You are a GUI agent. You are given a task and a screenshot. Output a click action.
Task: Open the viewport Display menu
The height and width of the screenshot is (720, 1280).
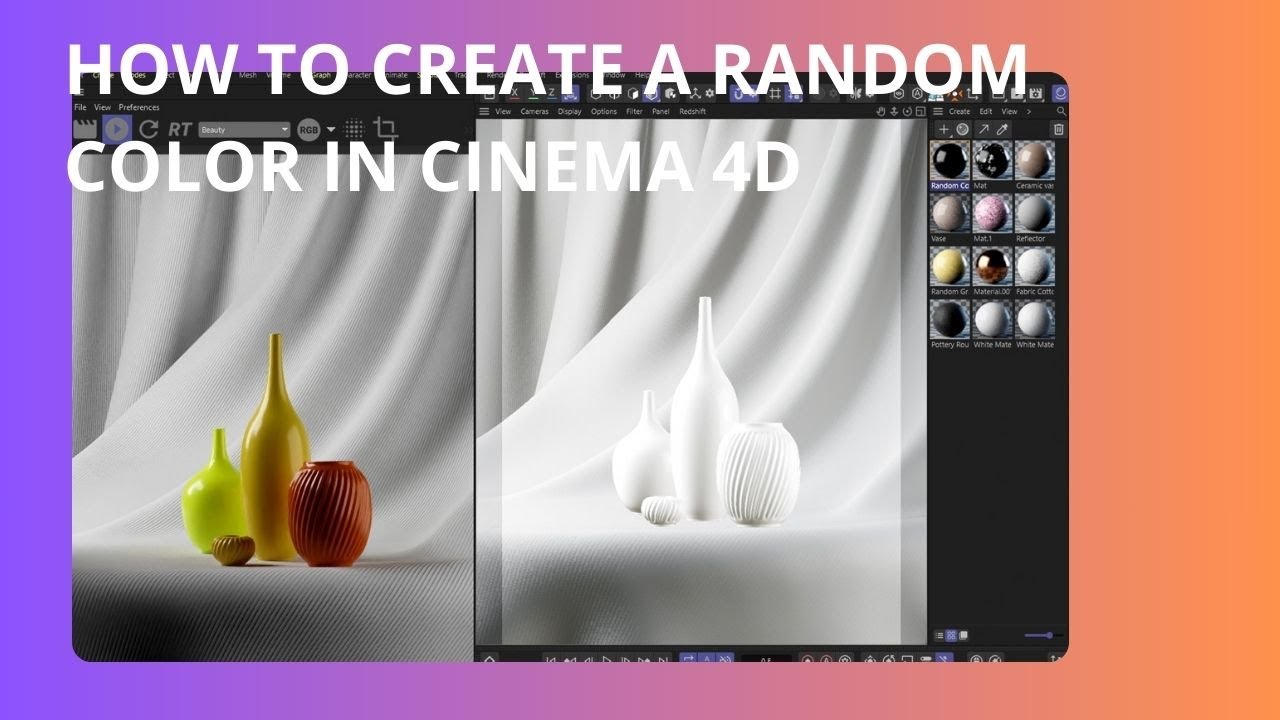click(x=570, y=111)
